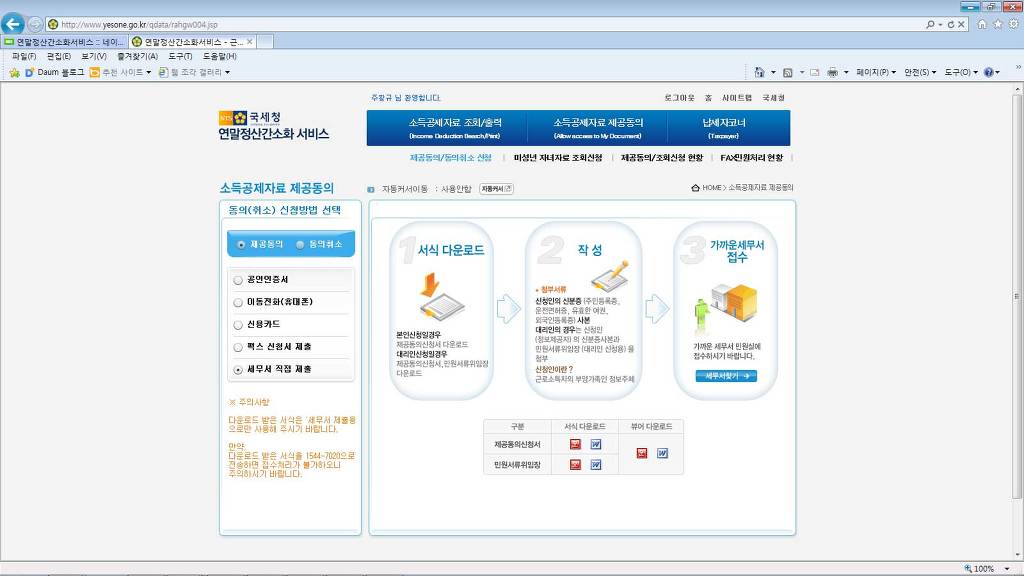
Task: Open the 100% zoom level control
Action: pos(986,569)
